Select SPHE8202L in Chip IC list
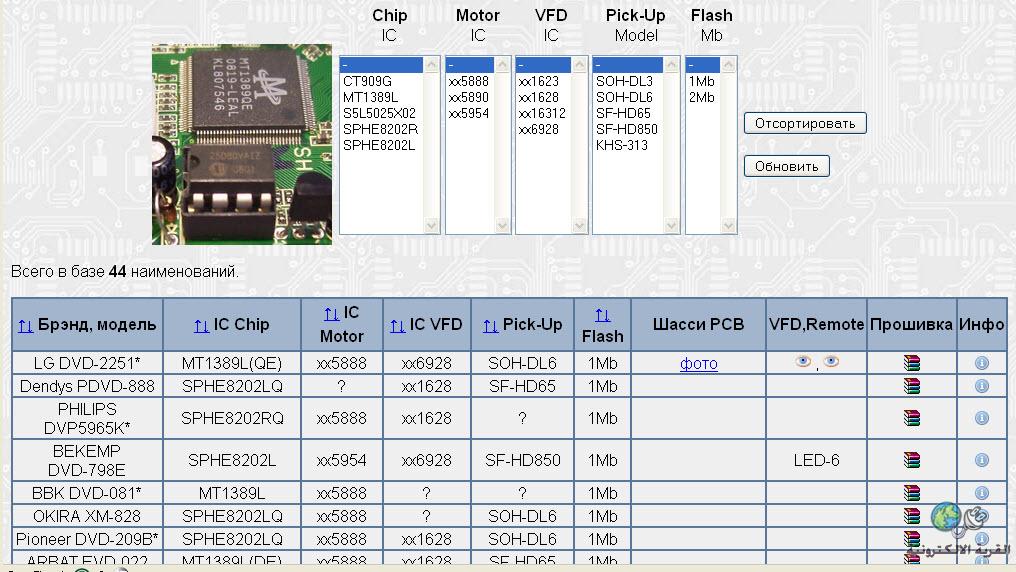 coord(379,145)
